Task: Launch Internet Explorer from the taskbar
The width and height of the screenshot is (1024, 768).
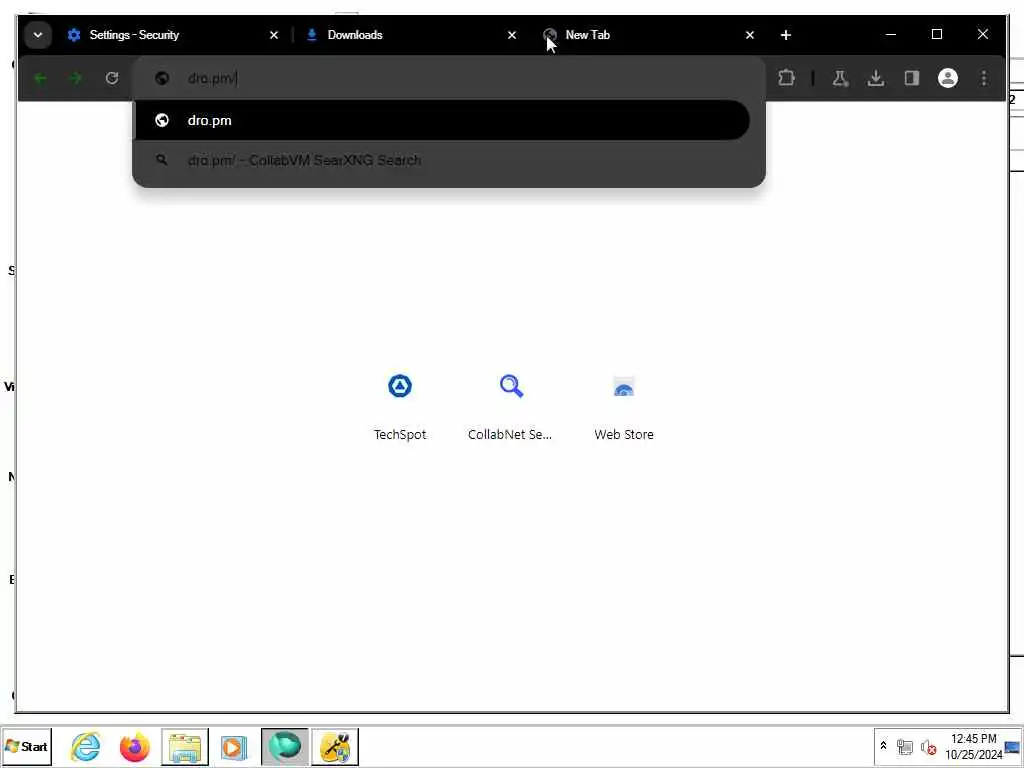Action: [86, 746]
